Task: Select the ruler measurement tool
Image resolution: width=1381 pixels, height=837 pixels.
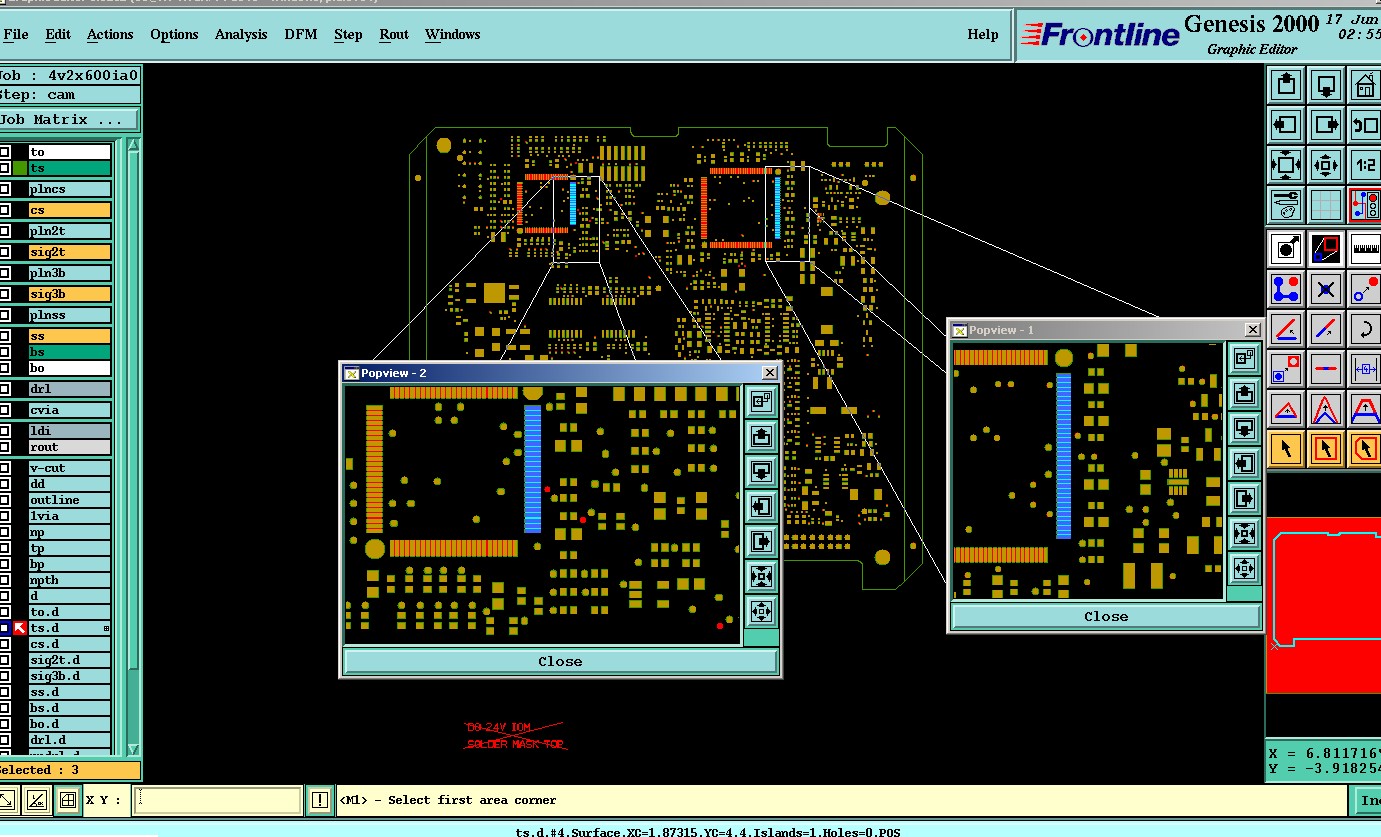Action: point(1365,248)
